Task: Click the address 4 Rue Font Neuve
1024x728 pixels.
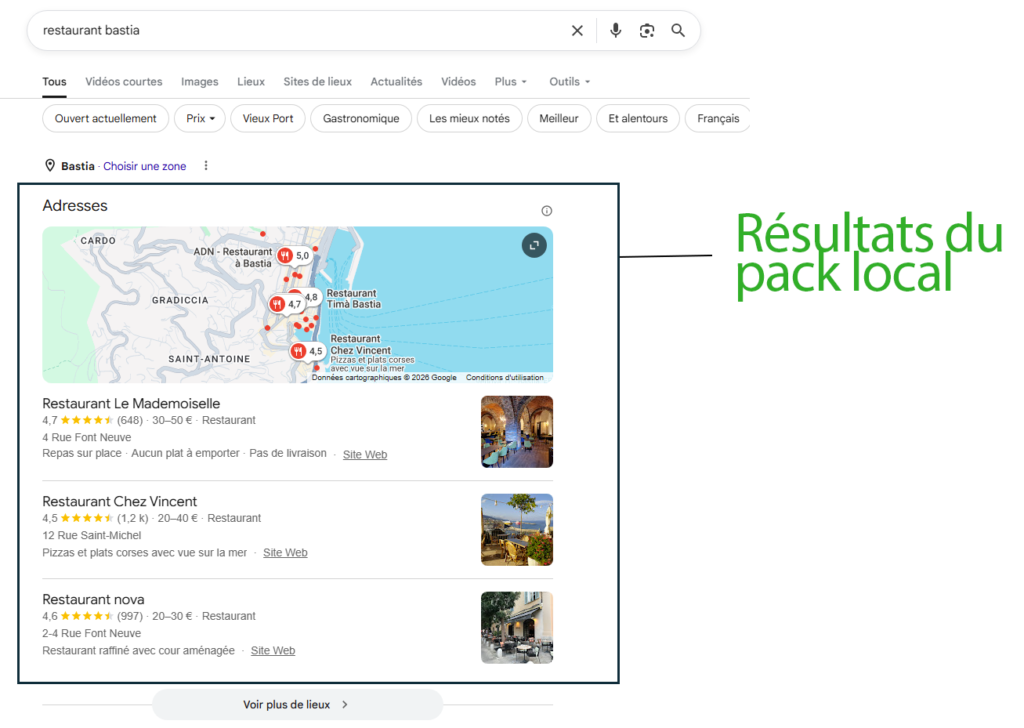Action: tap(87, 437)
